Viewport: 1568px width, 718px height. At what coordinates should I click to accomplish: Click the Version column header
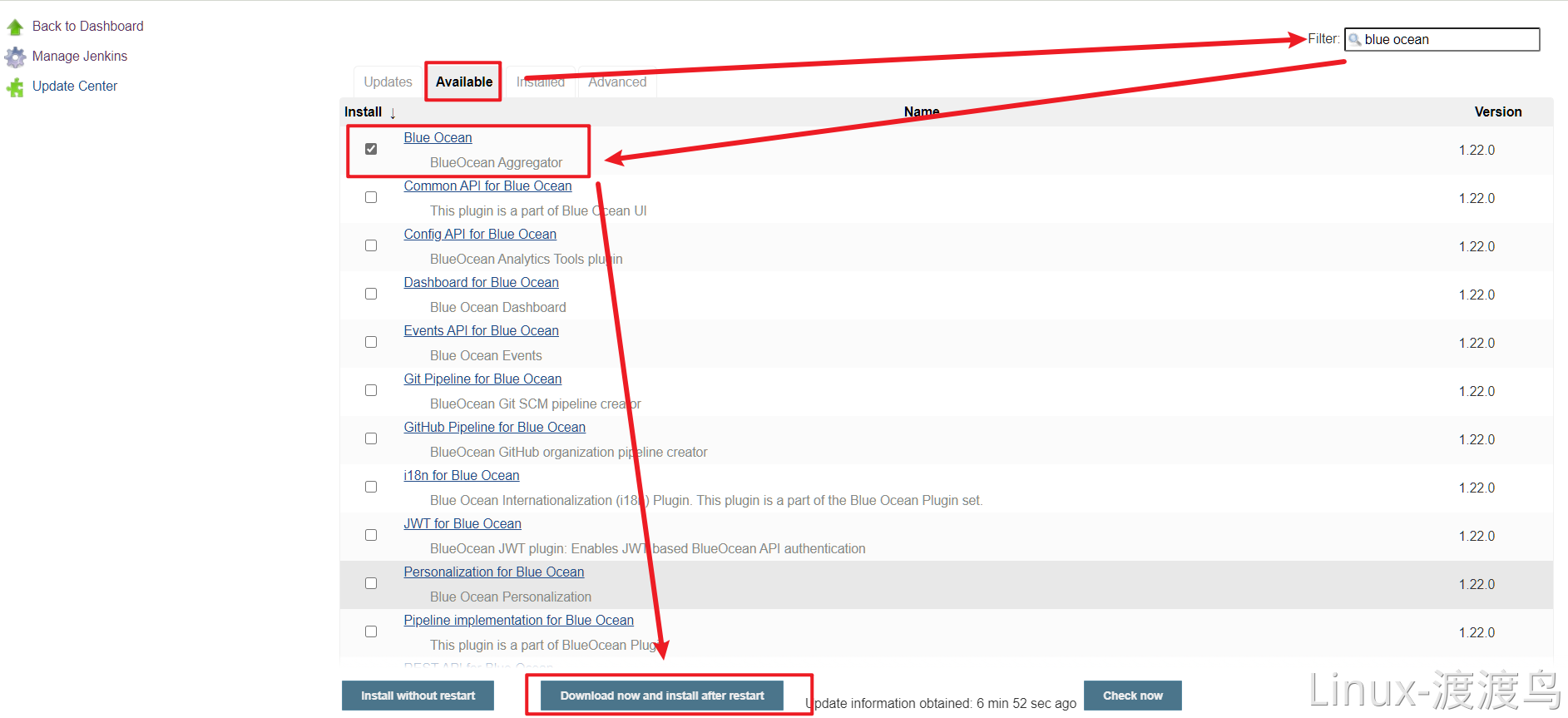click(1498, 111)
